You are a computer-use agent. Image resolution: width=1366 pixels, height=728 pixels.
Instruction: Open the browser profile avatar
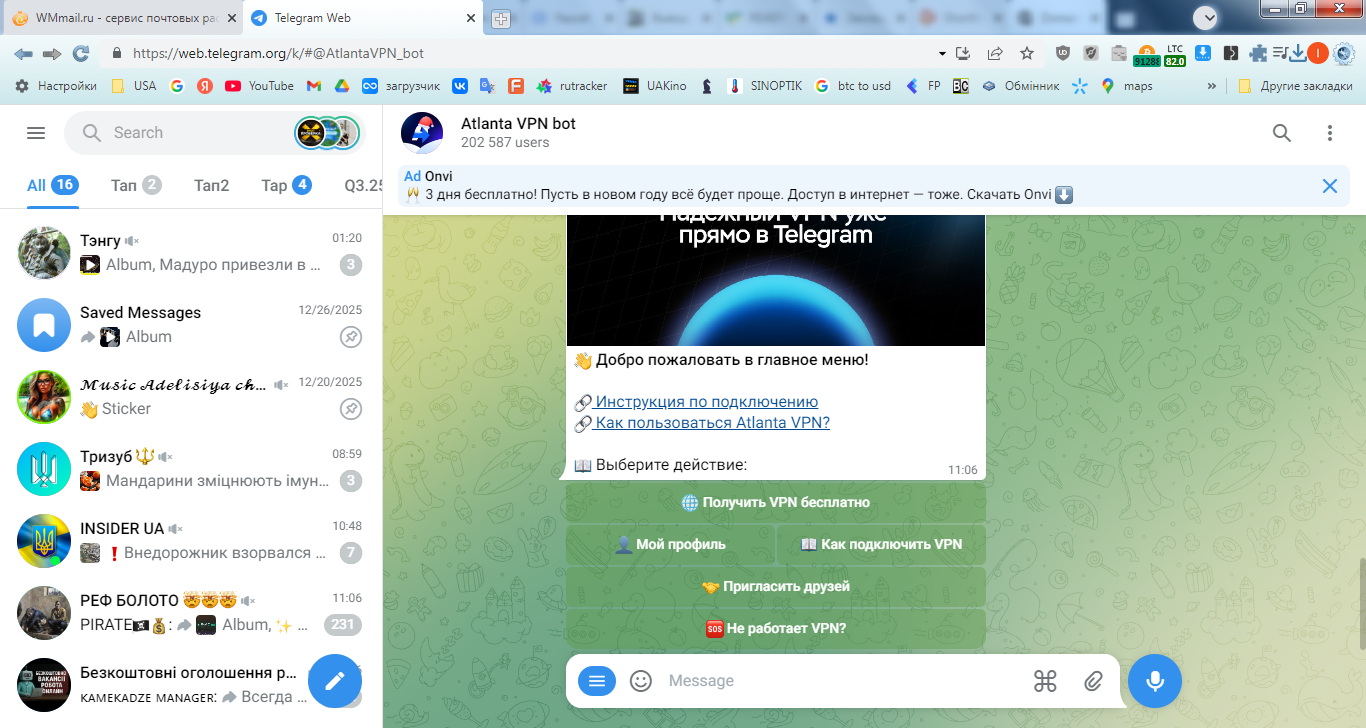[x=1318, y=54]
